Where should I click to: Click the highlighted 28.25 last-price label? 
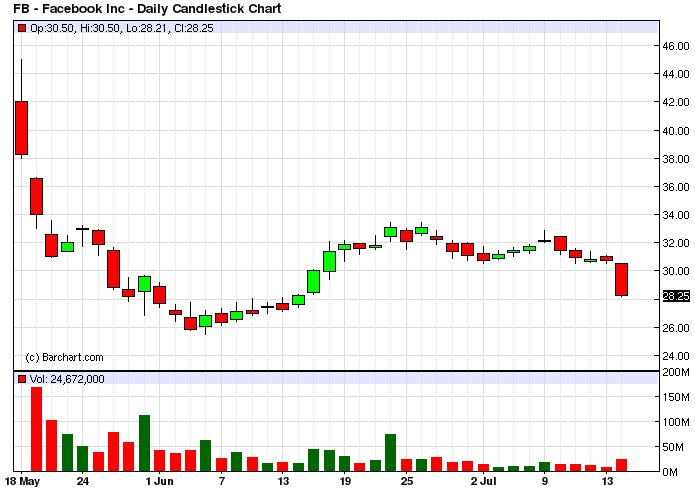[676, 296]
